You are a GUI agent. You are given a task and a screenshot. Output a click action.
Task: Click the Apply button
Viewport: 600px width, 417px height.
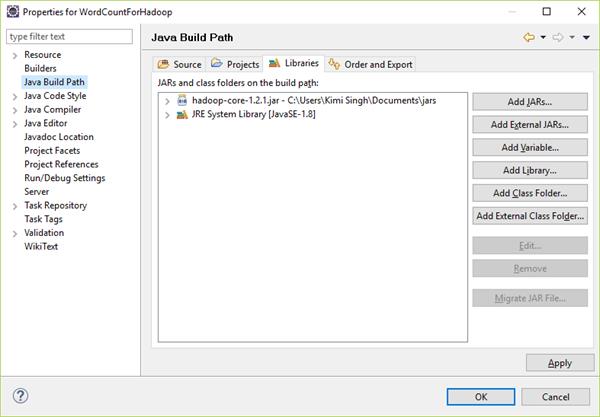(559, 363)
